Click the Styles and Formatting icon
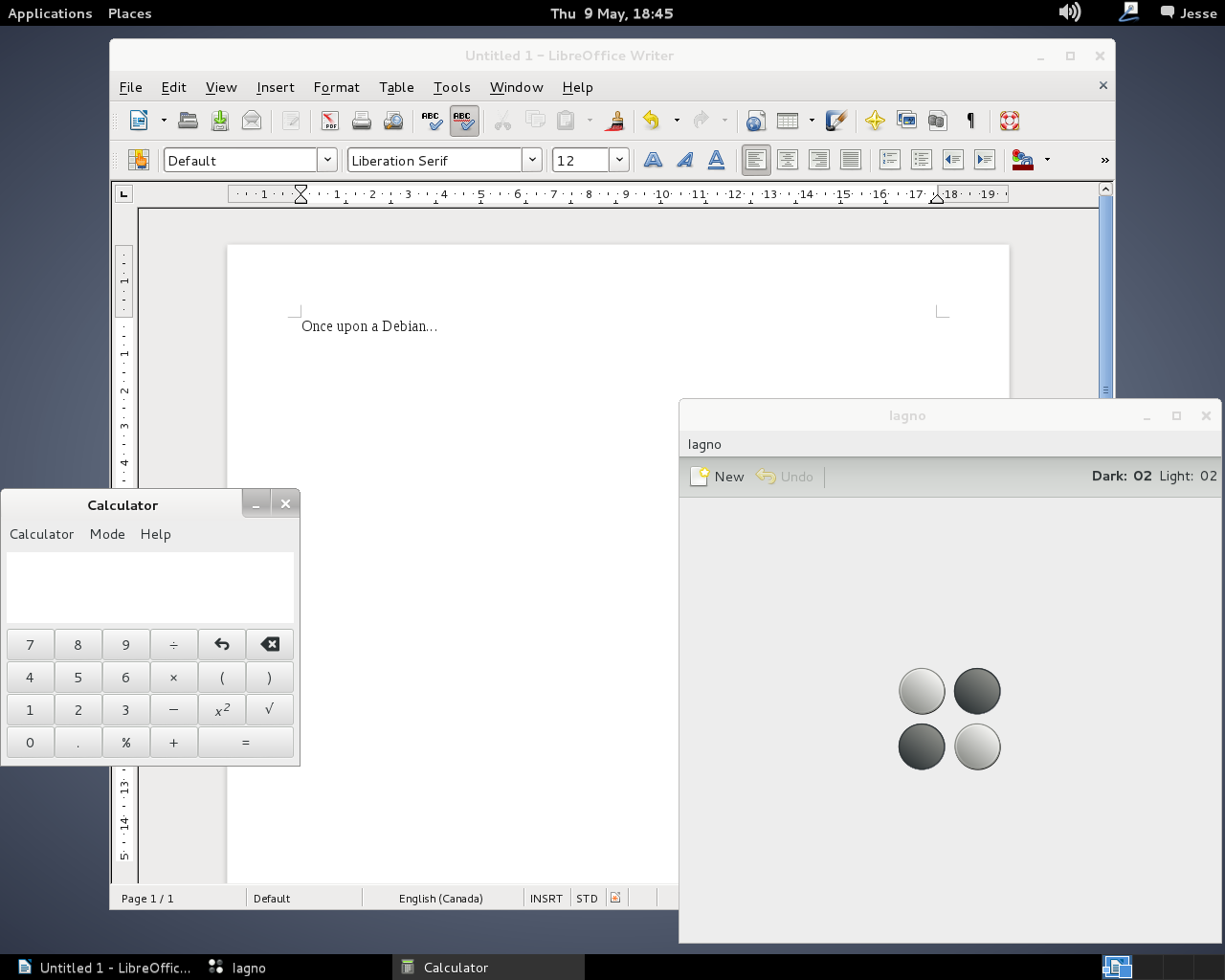The width and height of the screenshot is (1225, 980). tap(139, 160)
